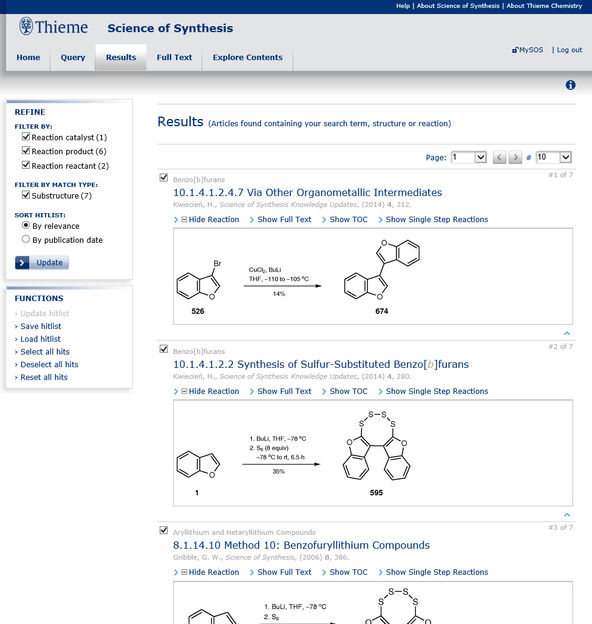Click Log out
Image resolution: width=592 pixels, height=624 pixels.
(569, 50)
